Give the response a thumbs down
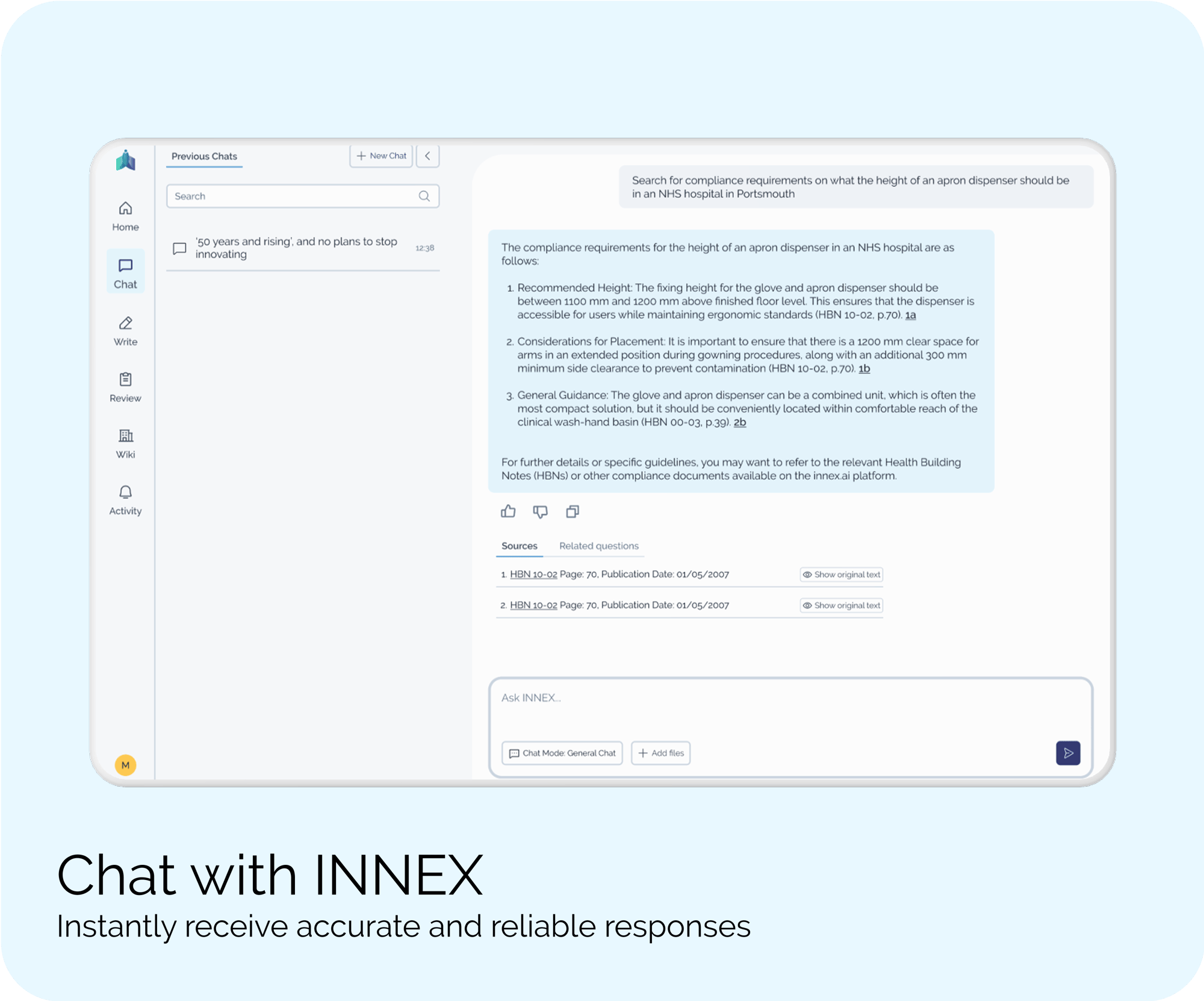Screen dimensions: 1204x1001 tap(540, 511)
